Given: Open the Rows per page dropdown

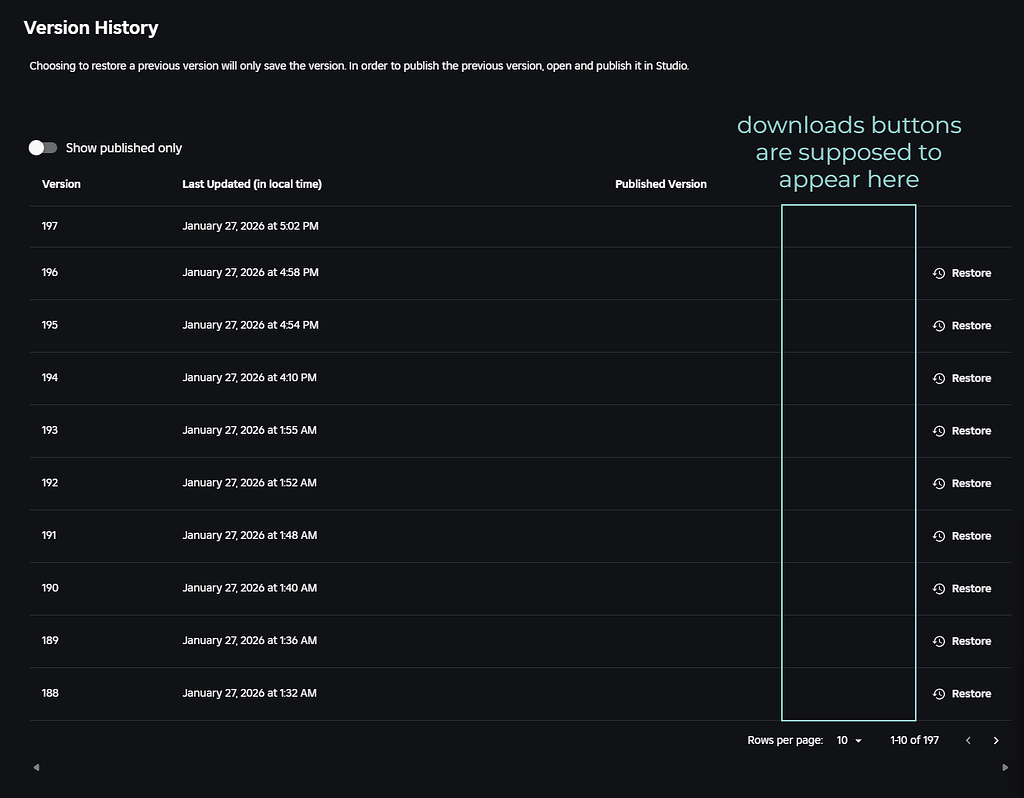Looking at the screenshot, I should tap(849, 740).
